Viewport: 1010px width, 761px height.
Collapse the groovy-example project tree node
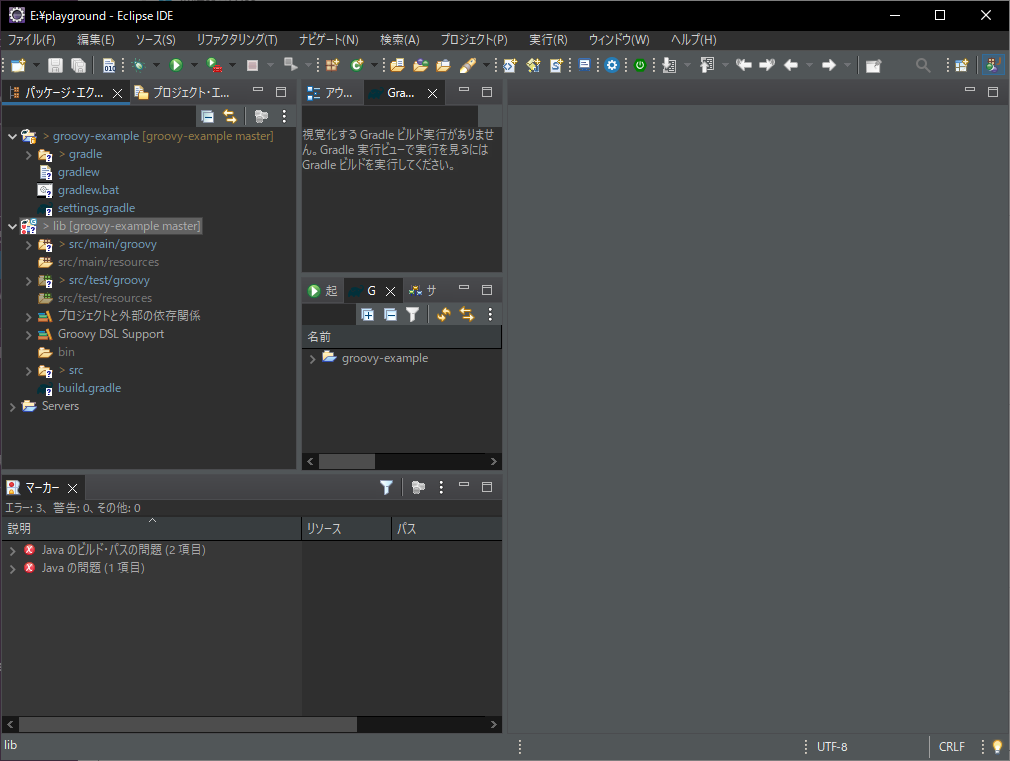[x=12, y=137]
